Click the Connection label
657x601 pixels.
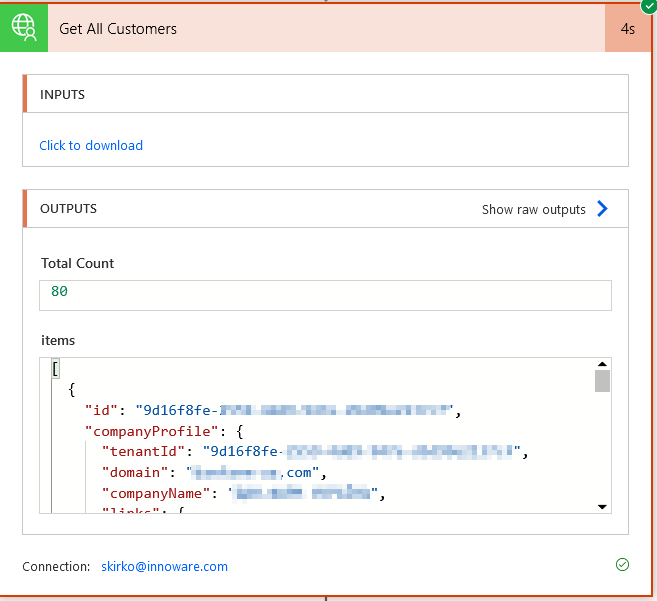click(56, 567)
